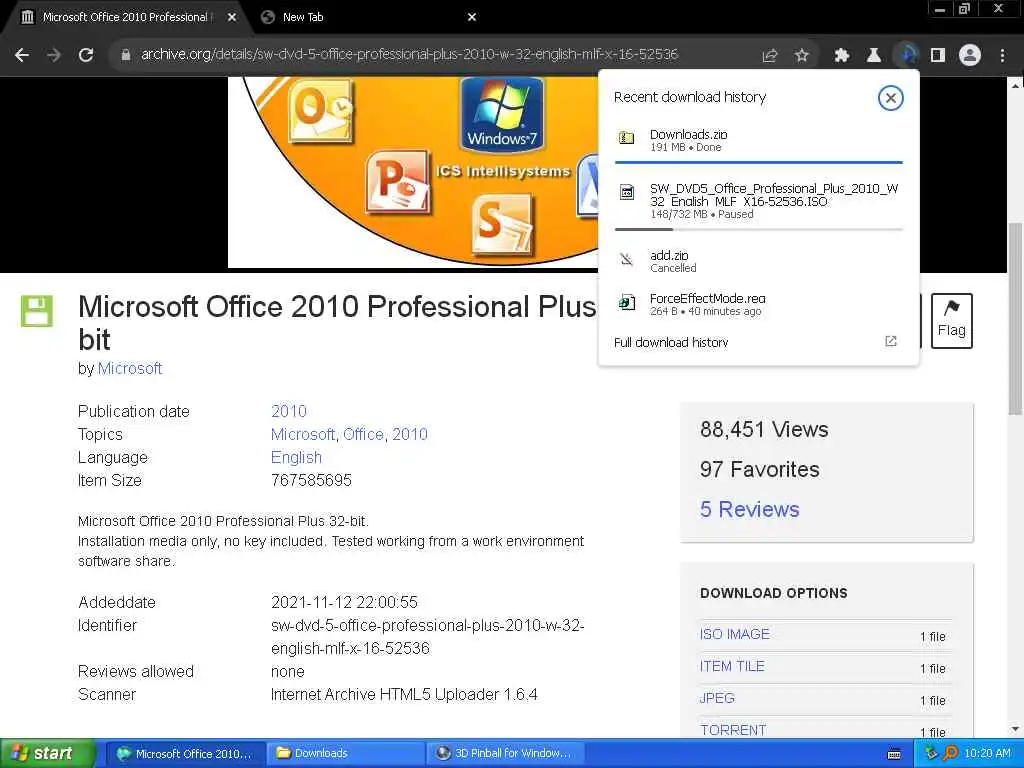Download the JPEG option
The width and height of the screenshot is (1024, 768).
(x=717, y=698)
